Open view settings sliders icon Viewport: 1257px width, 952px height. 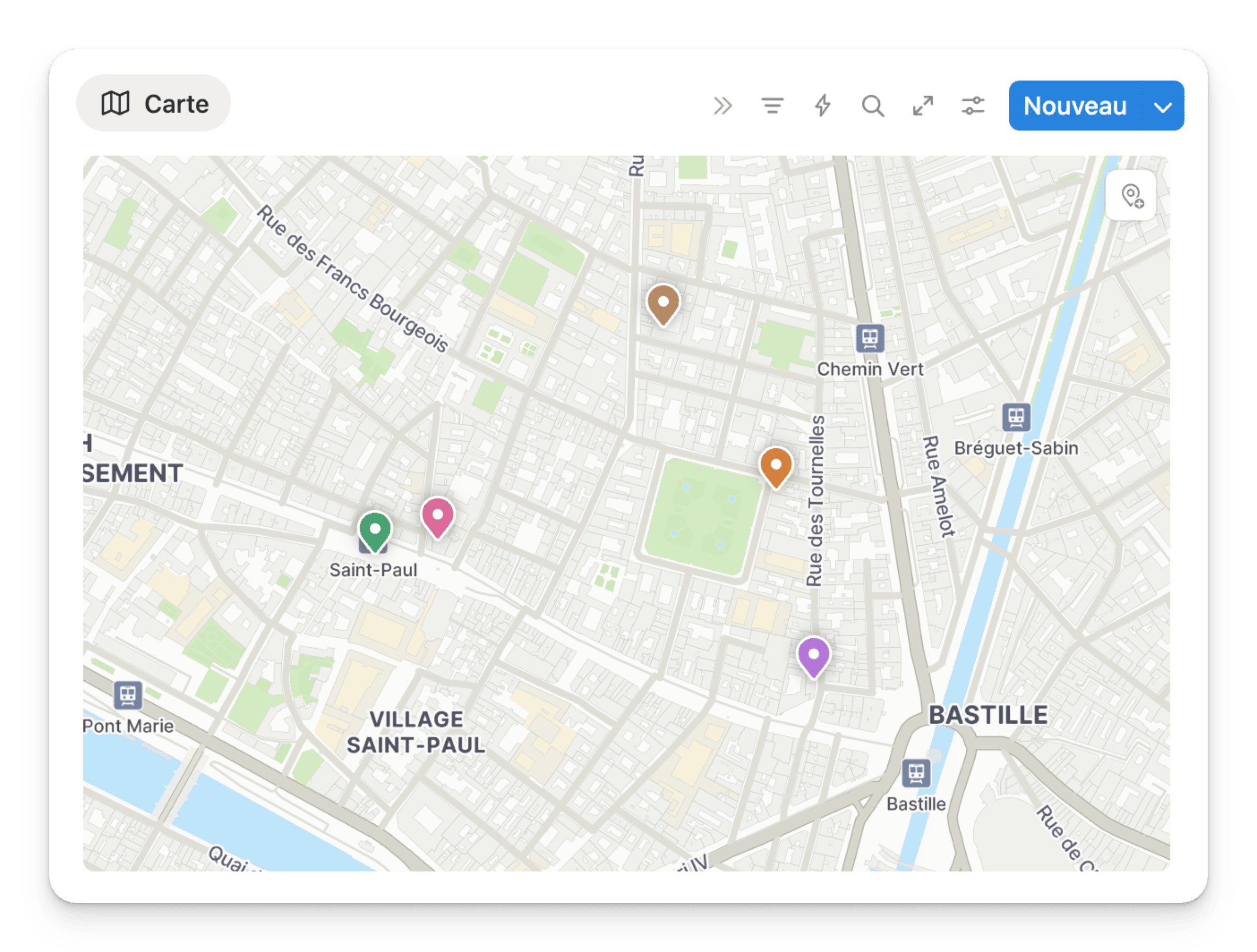tap(973, 106)
